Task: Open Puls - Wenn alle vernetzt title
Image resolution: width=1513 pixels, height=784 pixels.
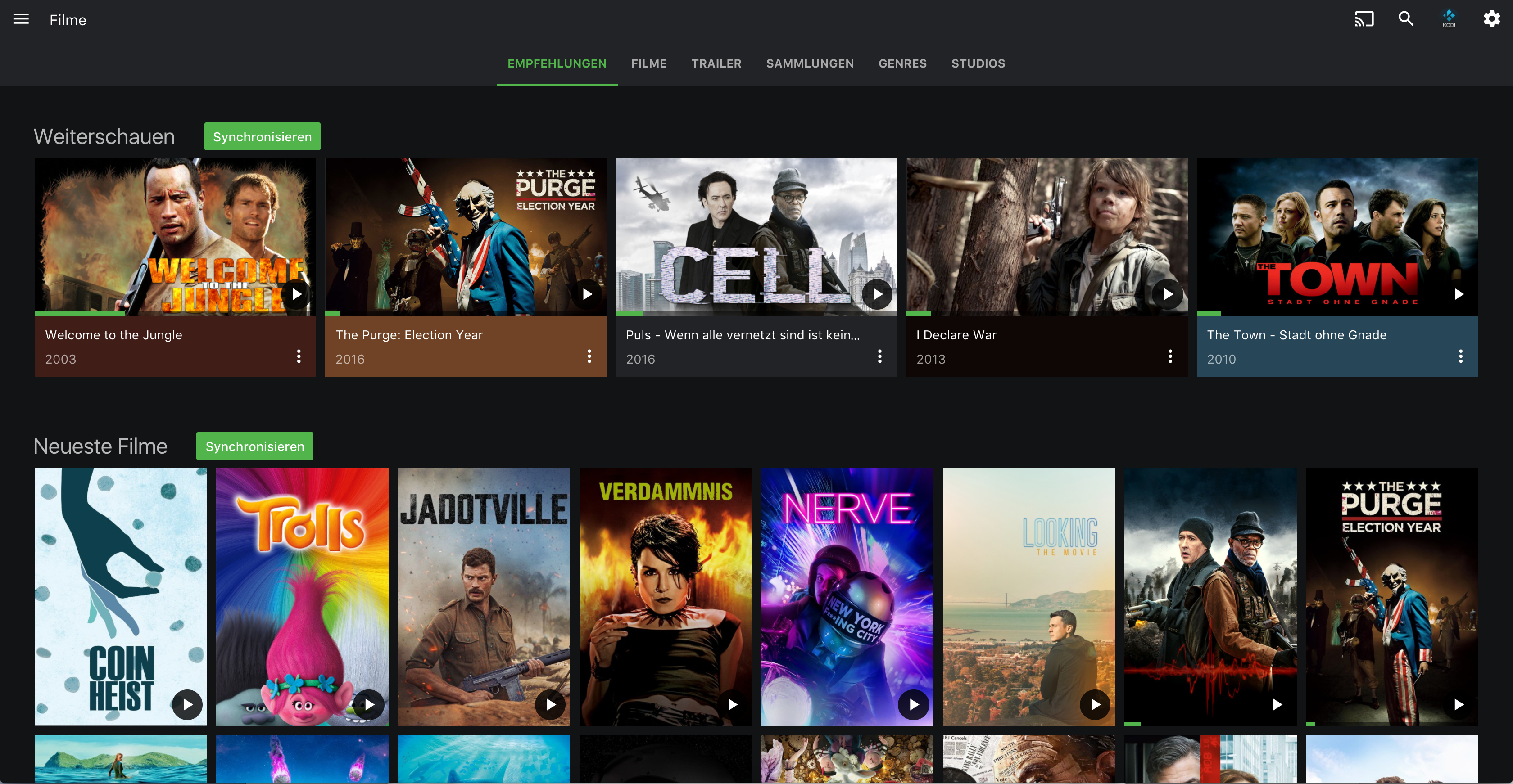Action: tap(743, 335)
